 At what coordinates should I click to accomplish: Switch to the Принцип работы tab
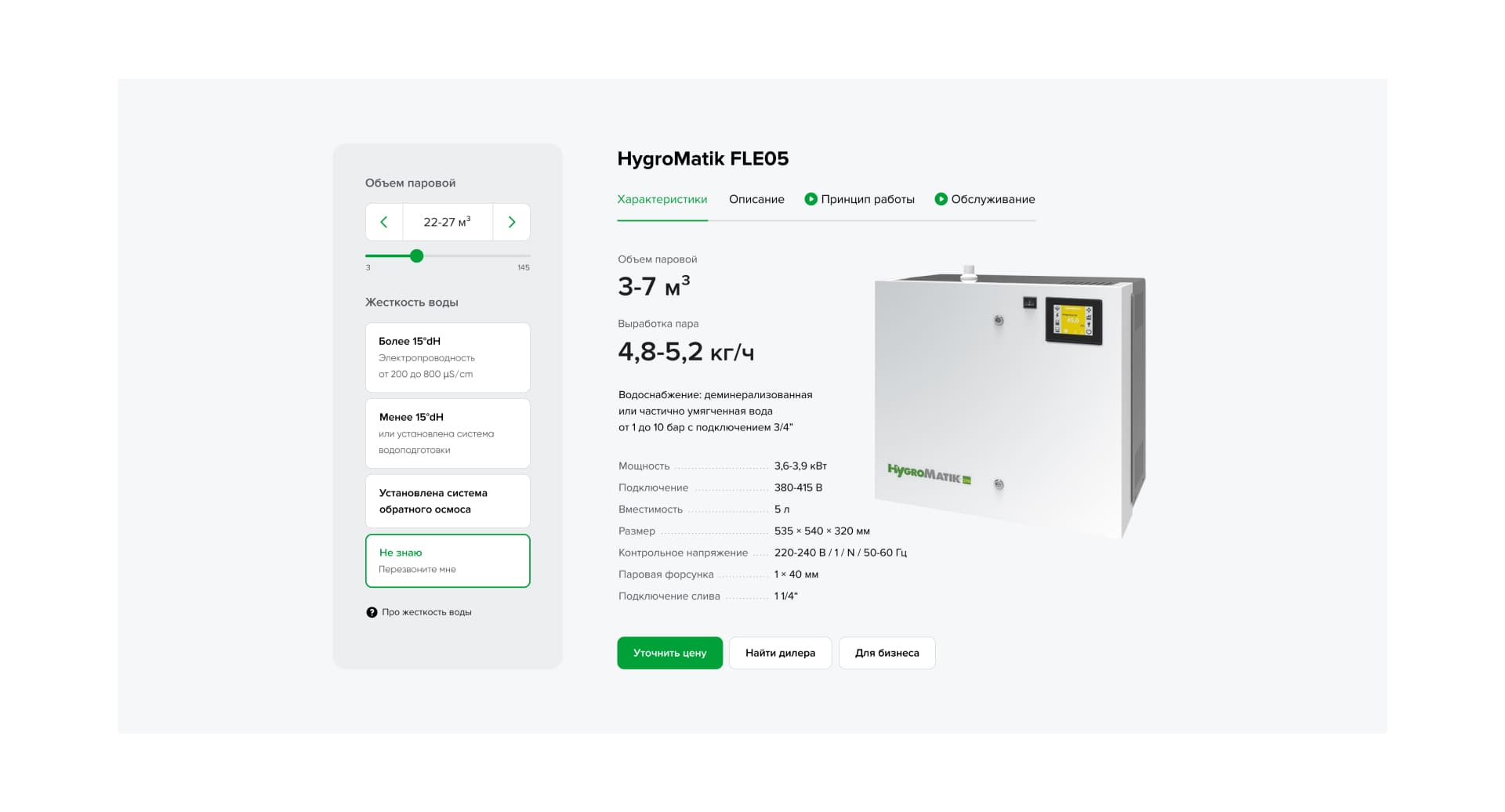[867, 198]
